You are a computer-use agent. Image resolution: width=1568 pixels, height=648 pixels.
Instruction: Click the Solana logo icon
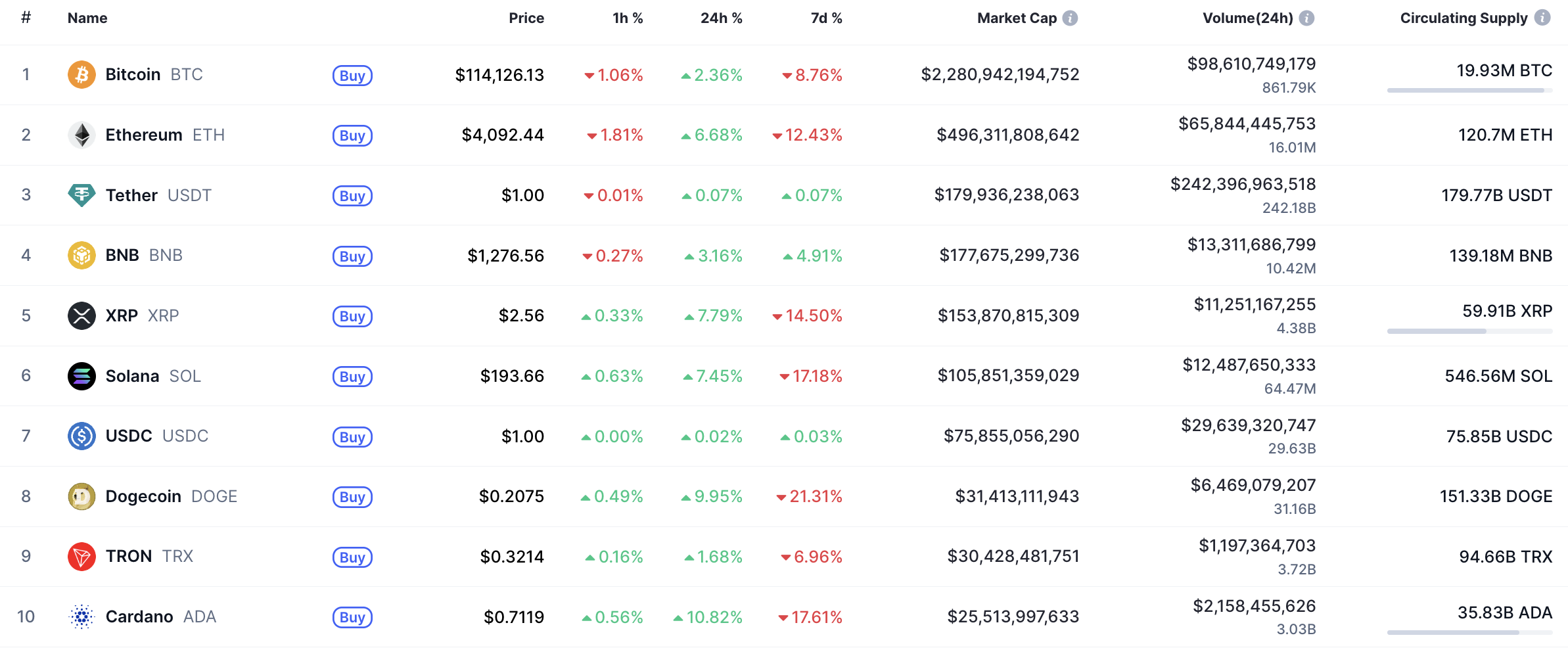coord(81,376)
